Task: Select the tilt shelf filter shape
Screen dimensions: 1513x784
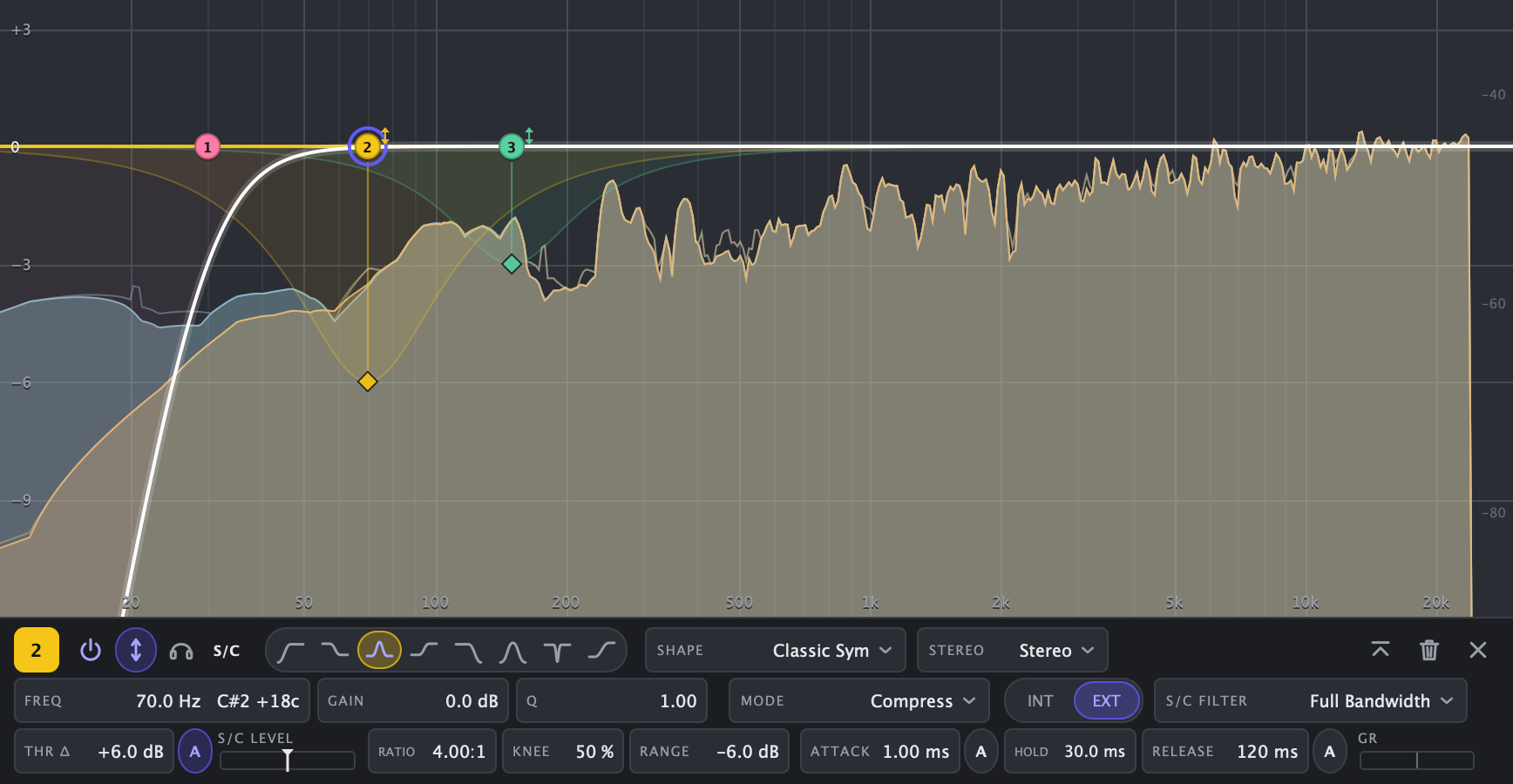Action: click(601, 651)
